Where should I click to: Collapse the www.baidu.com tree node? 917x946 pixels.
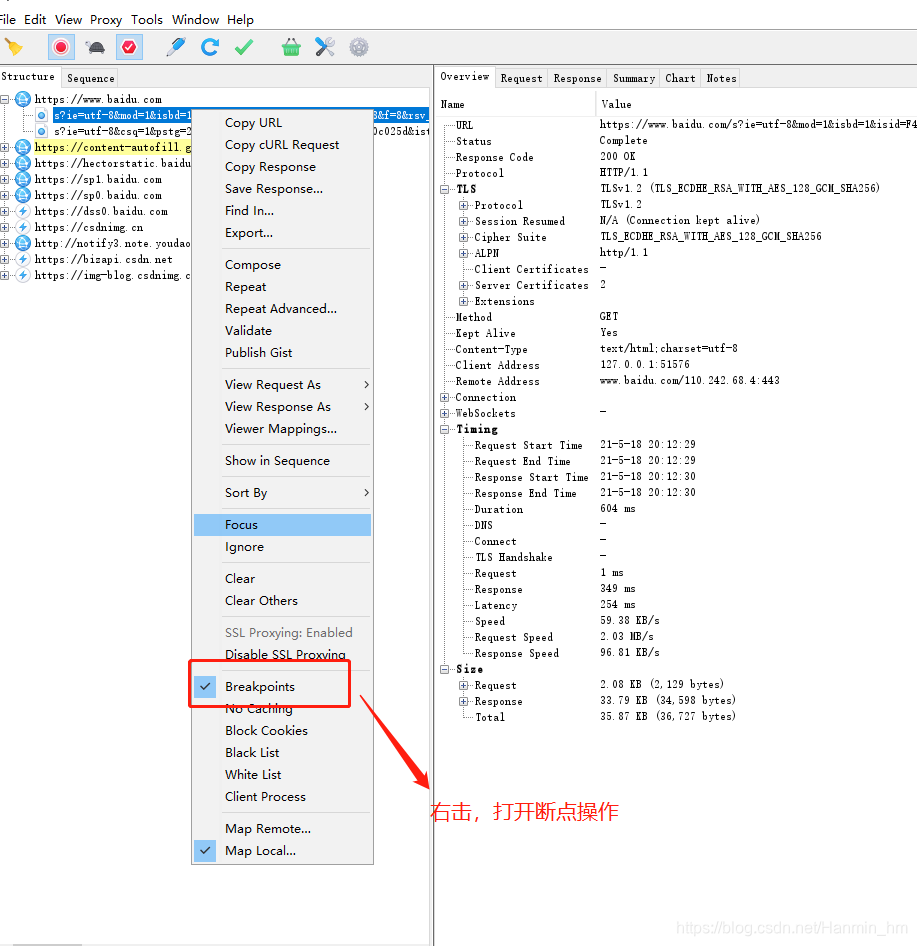[5, 99]
